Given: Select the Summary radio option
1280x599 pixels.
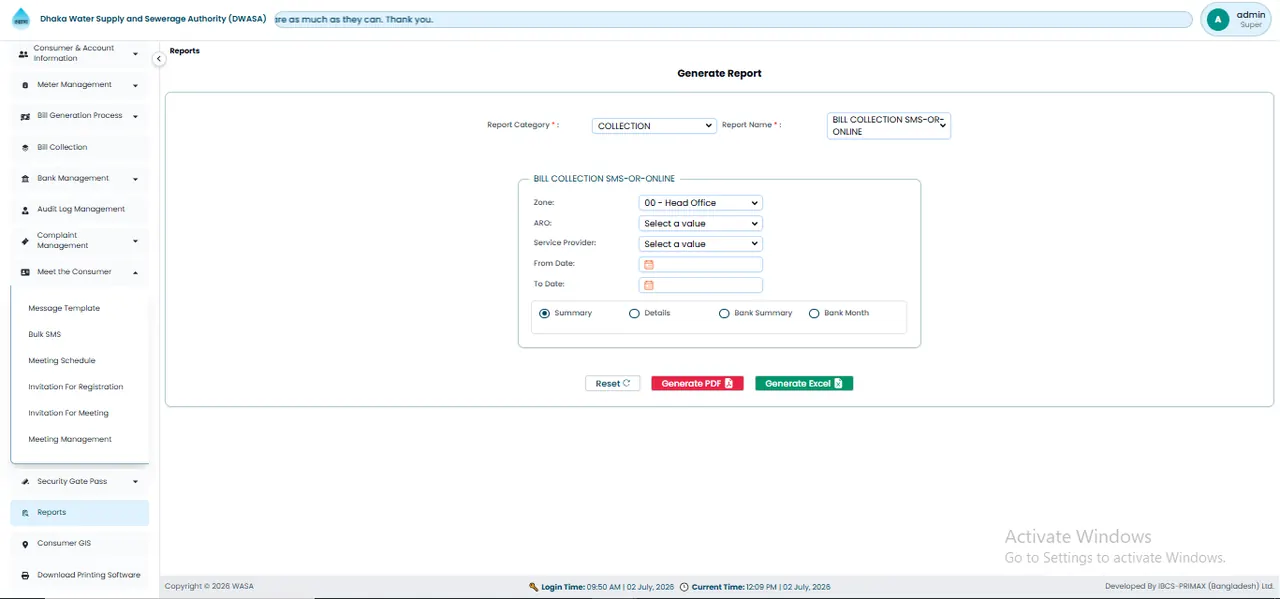Looking at the screenshot, I should (544, 313).
